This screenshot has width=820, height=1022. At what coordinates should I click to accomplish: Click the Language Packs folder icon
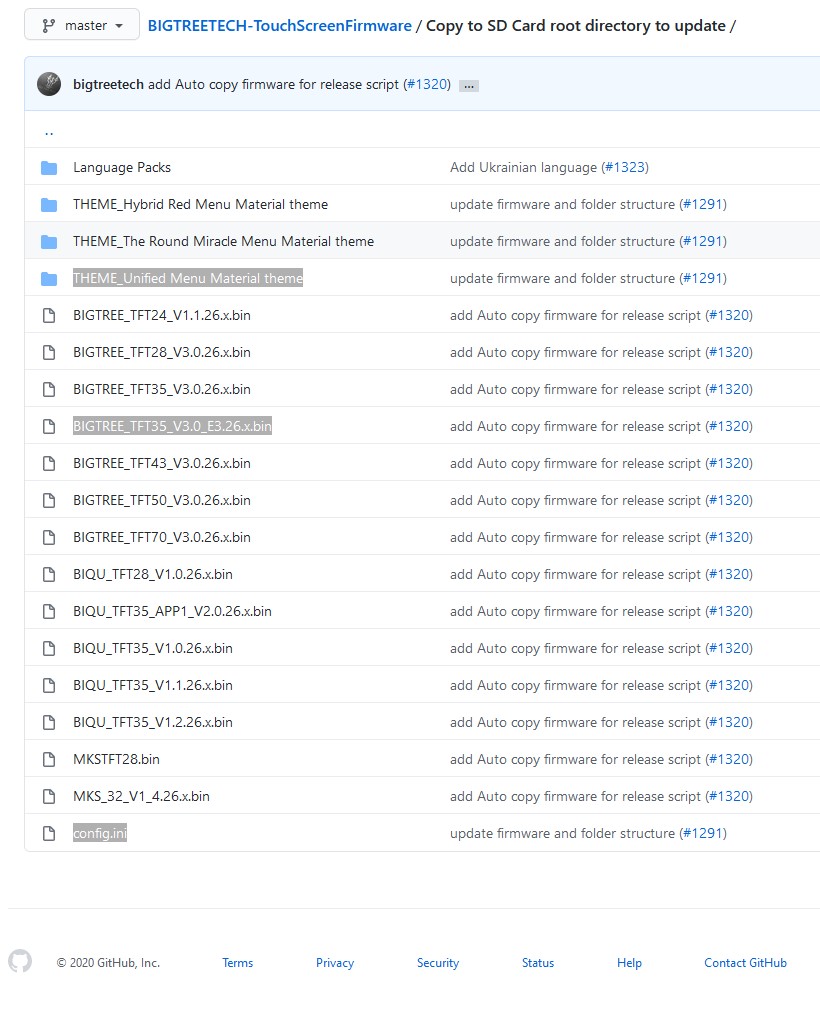[49, 168]
